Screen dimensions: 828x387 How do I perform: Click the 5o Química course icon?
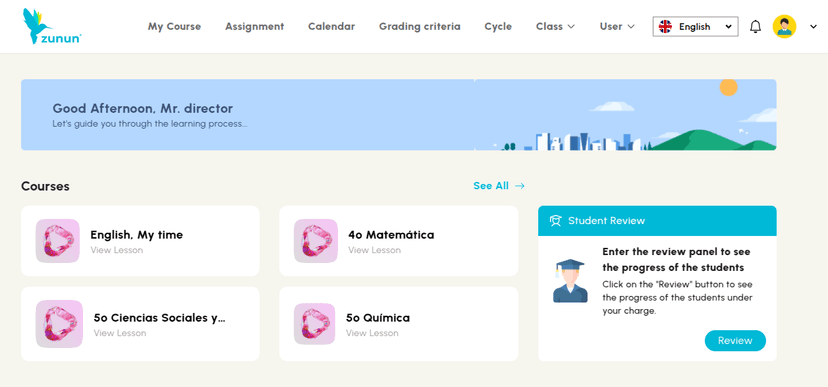tap(315, 324)
